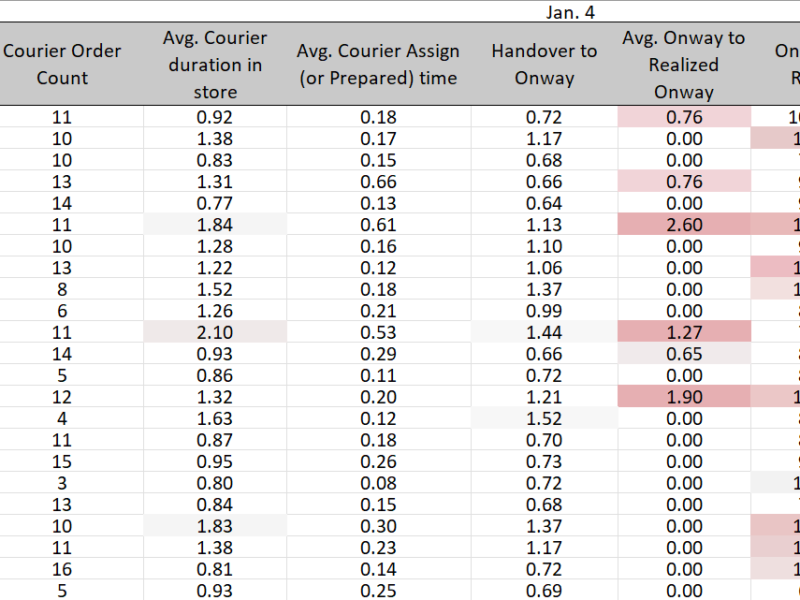This screenshot has height=600, width=800.
Task: Select the 0.92 cell in first row
Action: (215, 118)
